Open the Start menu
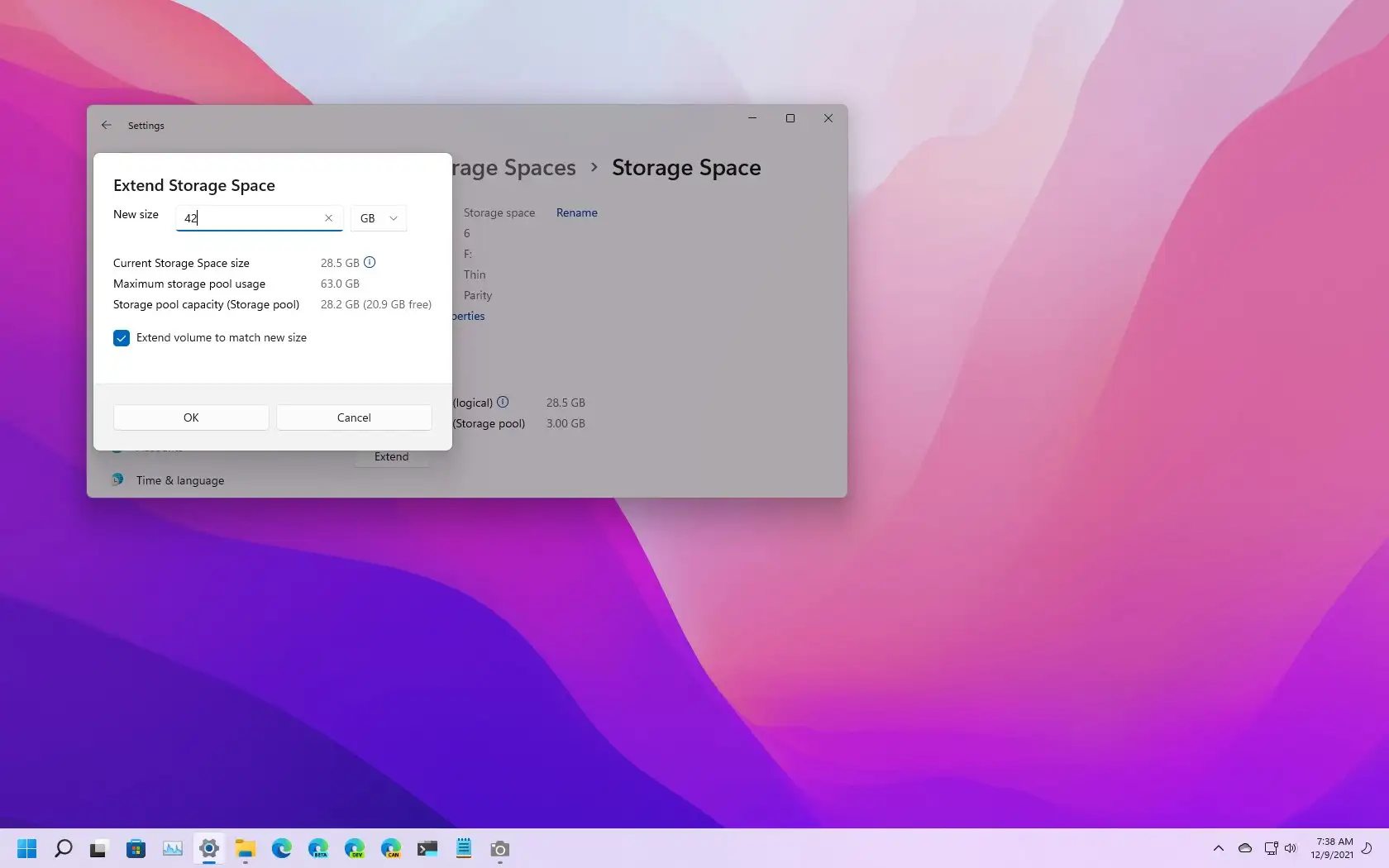The height and width of the screenshot is (868, 1389). click(x=27, y=849)
